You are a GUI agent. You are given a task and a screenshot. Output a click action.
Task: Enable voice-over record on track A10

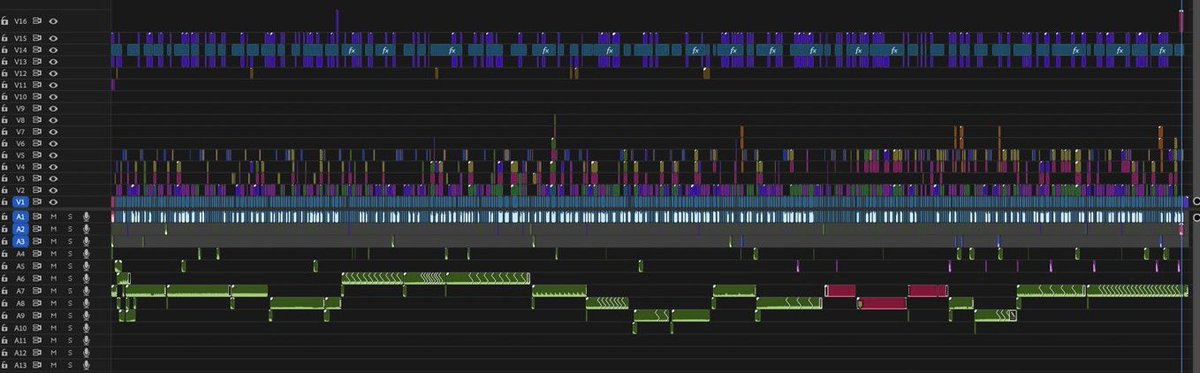(86, 328)
